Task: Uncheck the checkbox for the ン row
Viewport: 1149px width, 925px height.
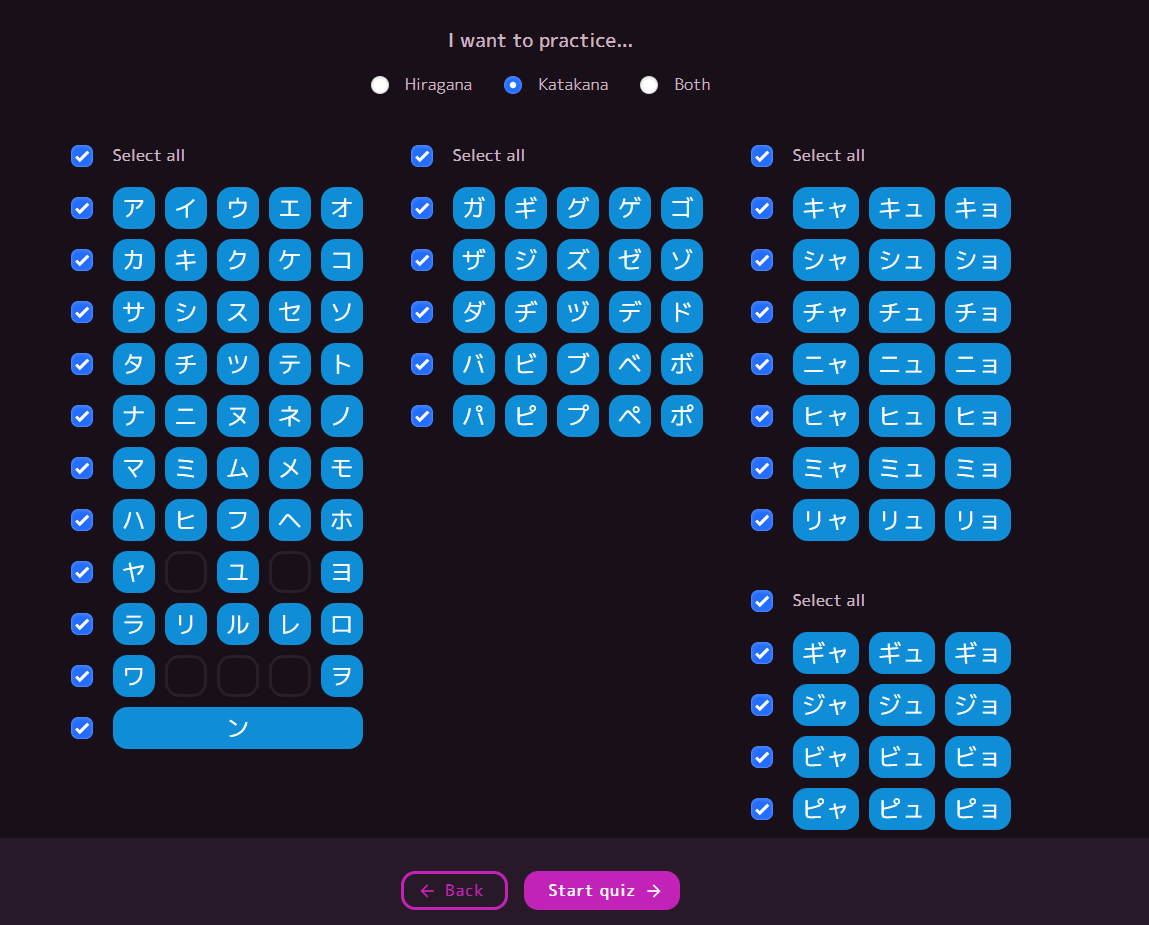Action: [x=82, y=728]
